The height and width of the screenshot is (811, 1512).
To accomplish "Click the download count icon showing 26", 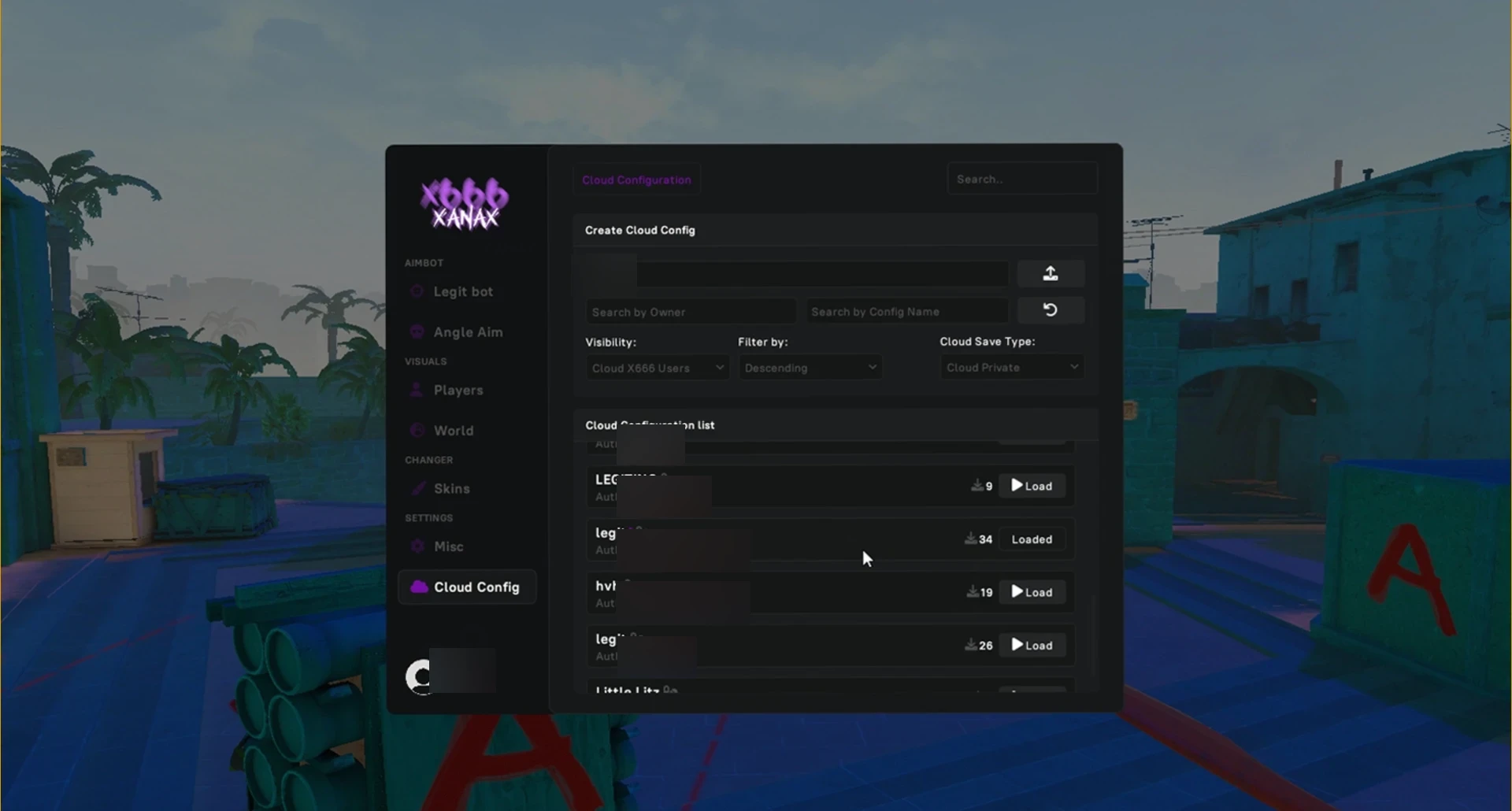I will pyautogui.click(x=971, y=645).
